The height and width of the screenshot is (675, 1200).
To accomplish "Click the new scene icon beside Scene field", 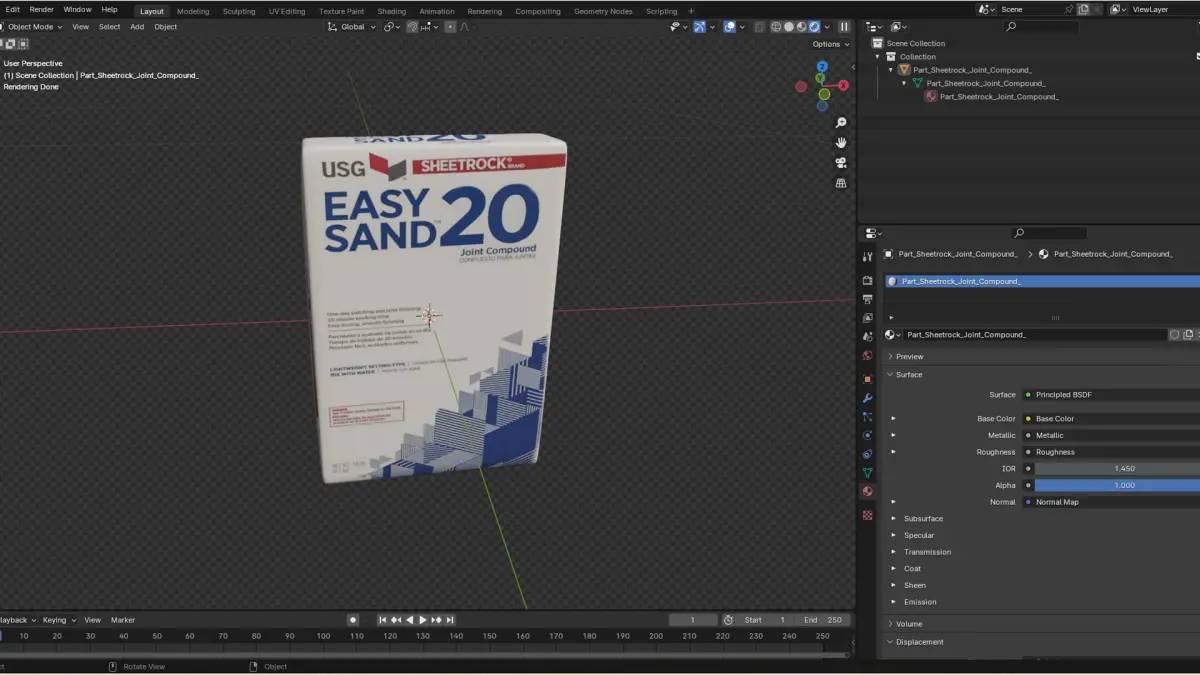I will point(1083,9).
